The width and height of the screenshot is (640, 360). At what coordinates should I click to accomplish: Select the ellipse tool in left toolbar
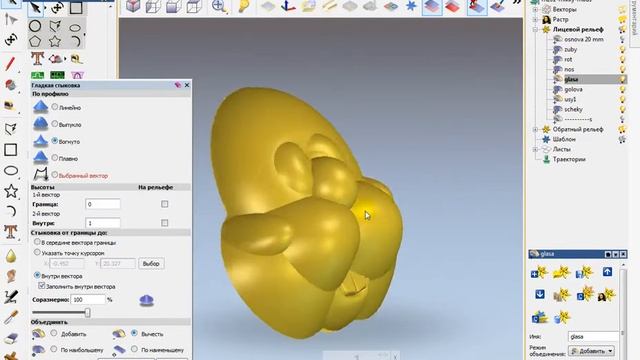tap(11, 171)
